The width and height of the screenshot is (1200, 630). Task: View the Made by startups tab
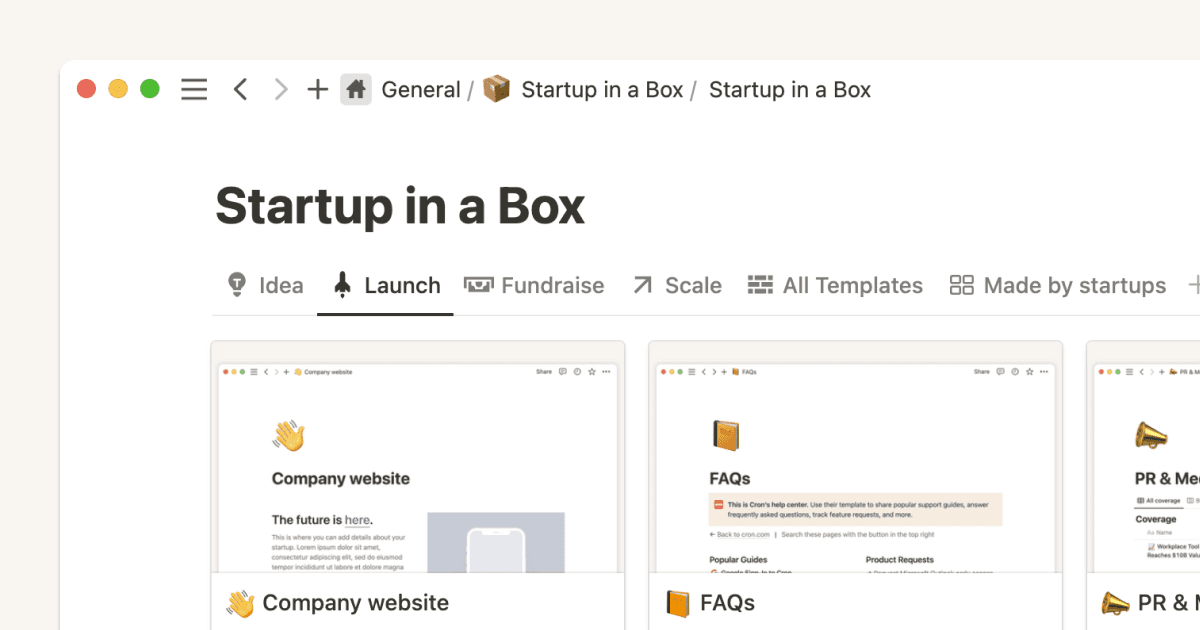[x=1073, y=285]
